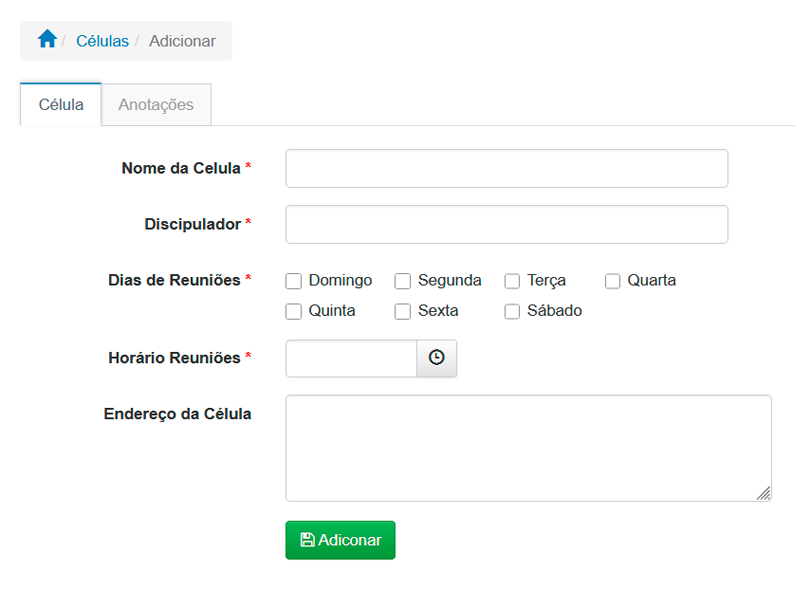
Task: Check the Sábado checkbox
Action: click(512, 311)
